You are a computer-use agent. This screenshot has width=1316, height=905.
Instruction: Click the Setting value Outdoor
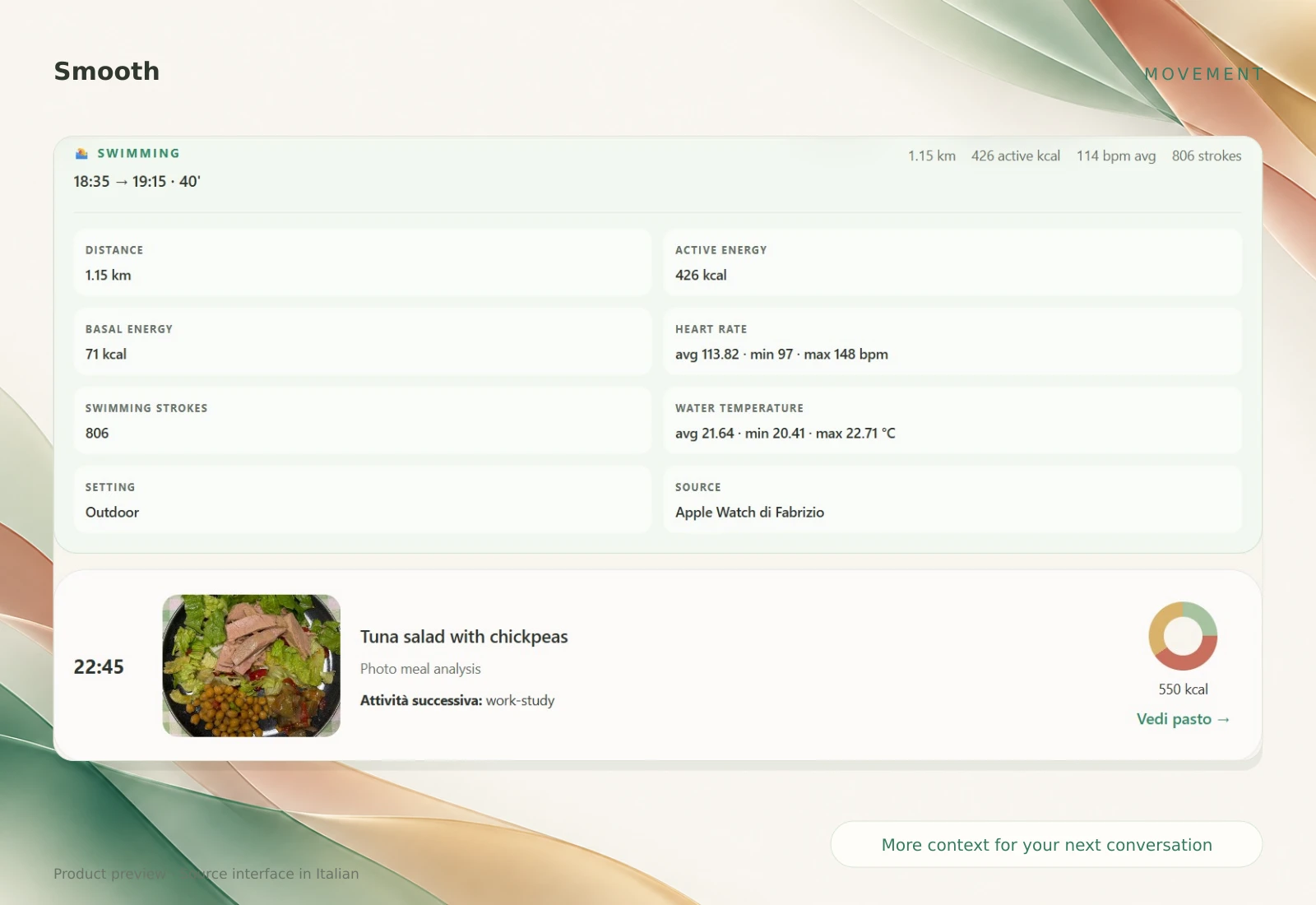[x=113, y=513]
